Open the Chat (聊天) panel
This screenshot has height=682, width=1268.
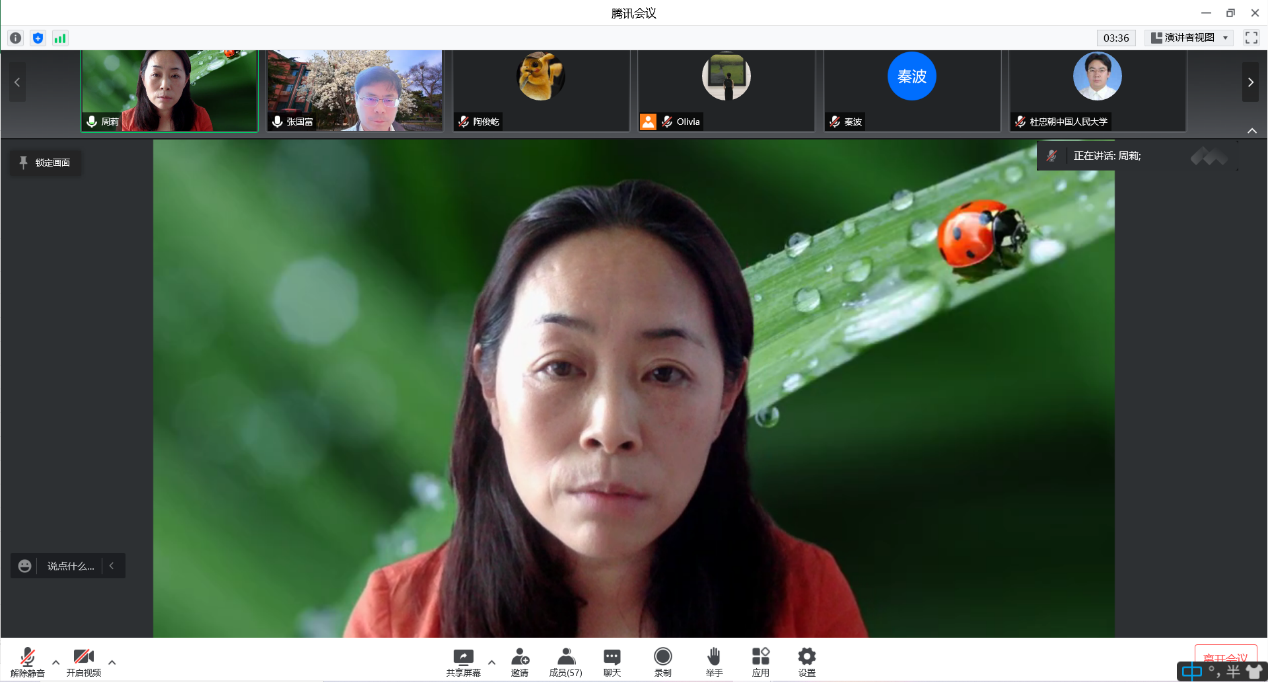[612, 661]
